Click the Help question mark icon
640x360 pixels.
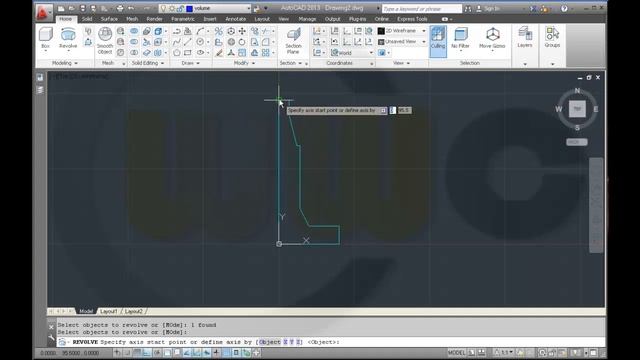(x=564, y=9)
